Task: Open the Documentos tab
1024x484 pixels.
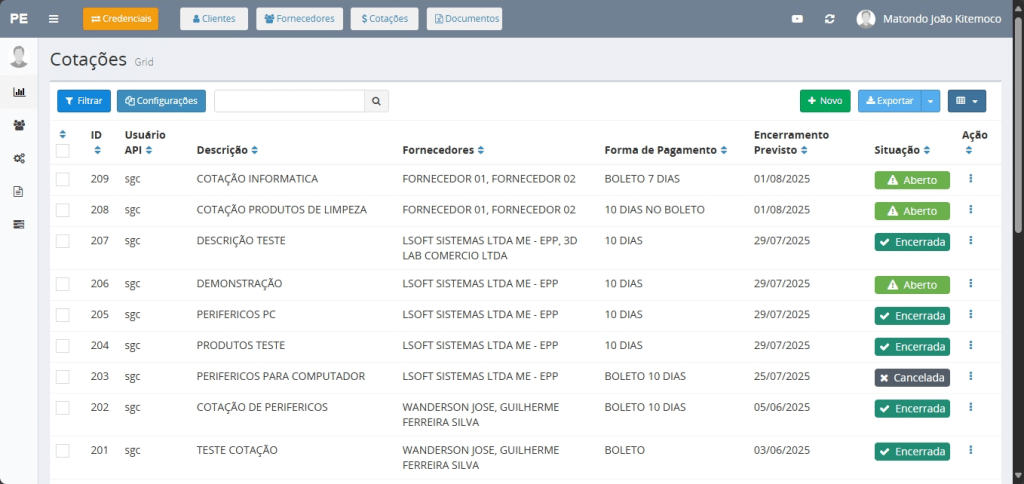Action: point(464,19)
